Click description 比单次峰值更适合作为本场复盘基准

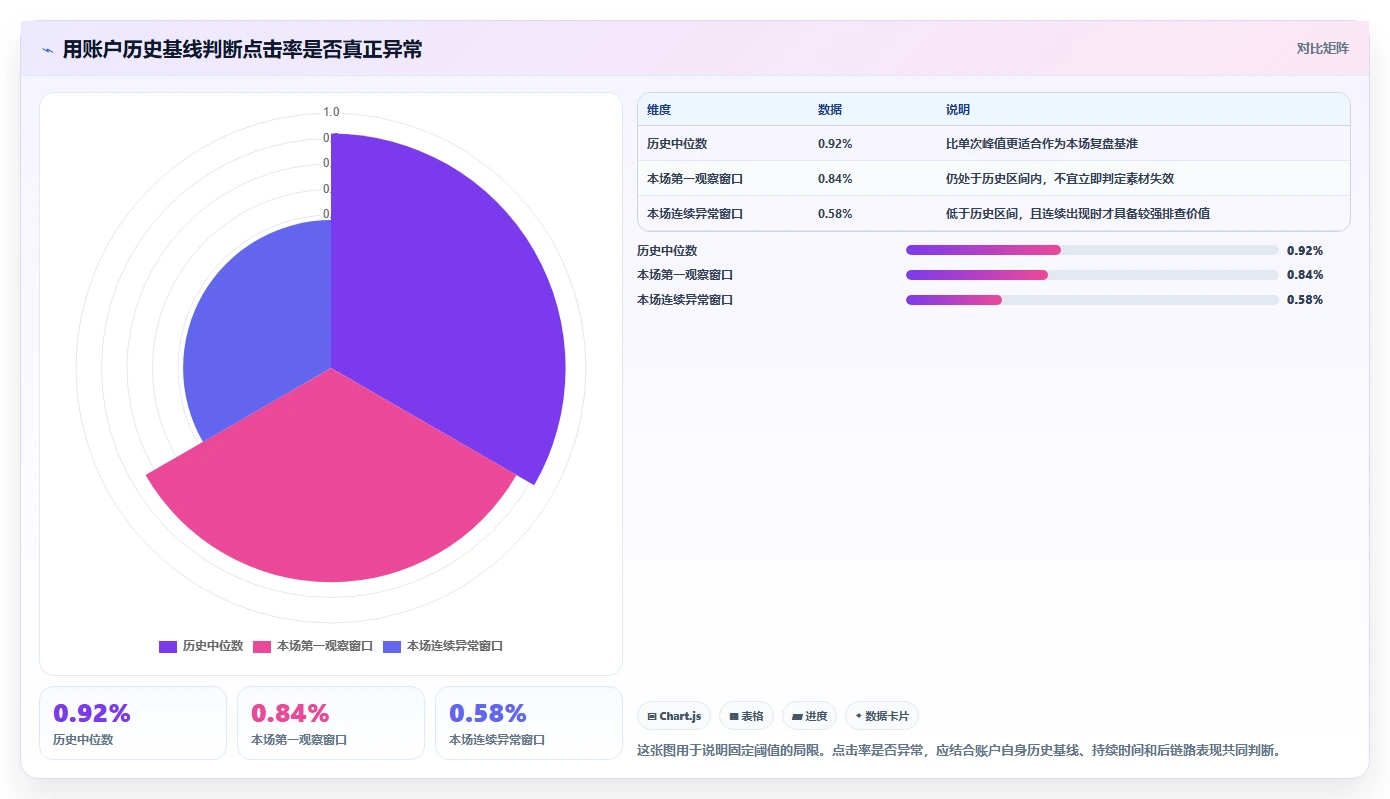1042,144
